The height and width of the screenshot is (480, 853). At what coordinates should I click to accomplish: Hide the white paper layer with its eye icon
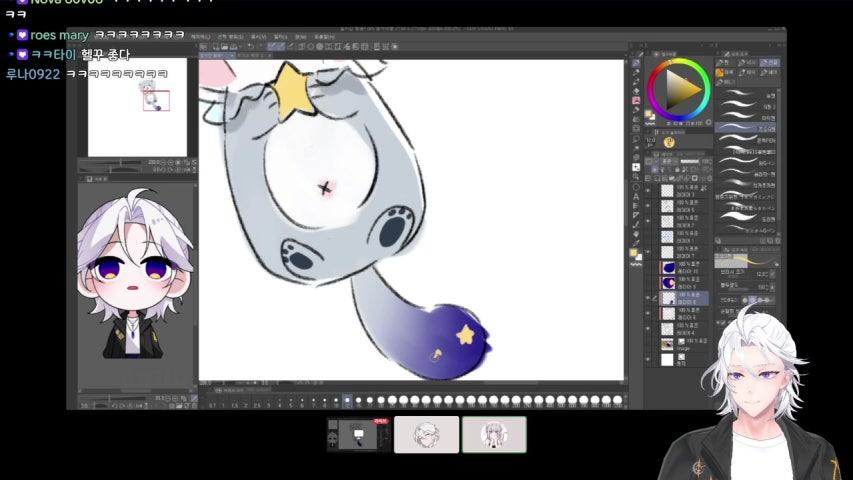point(648,360)
